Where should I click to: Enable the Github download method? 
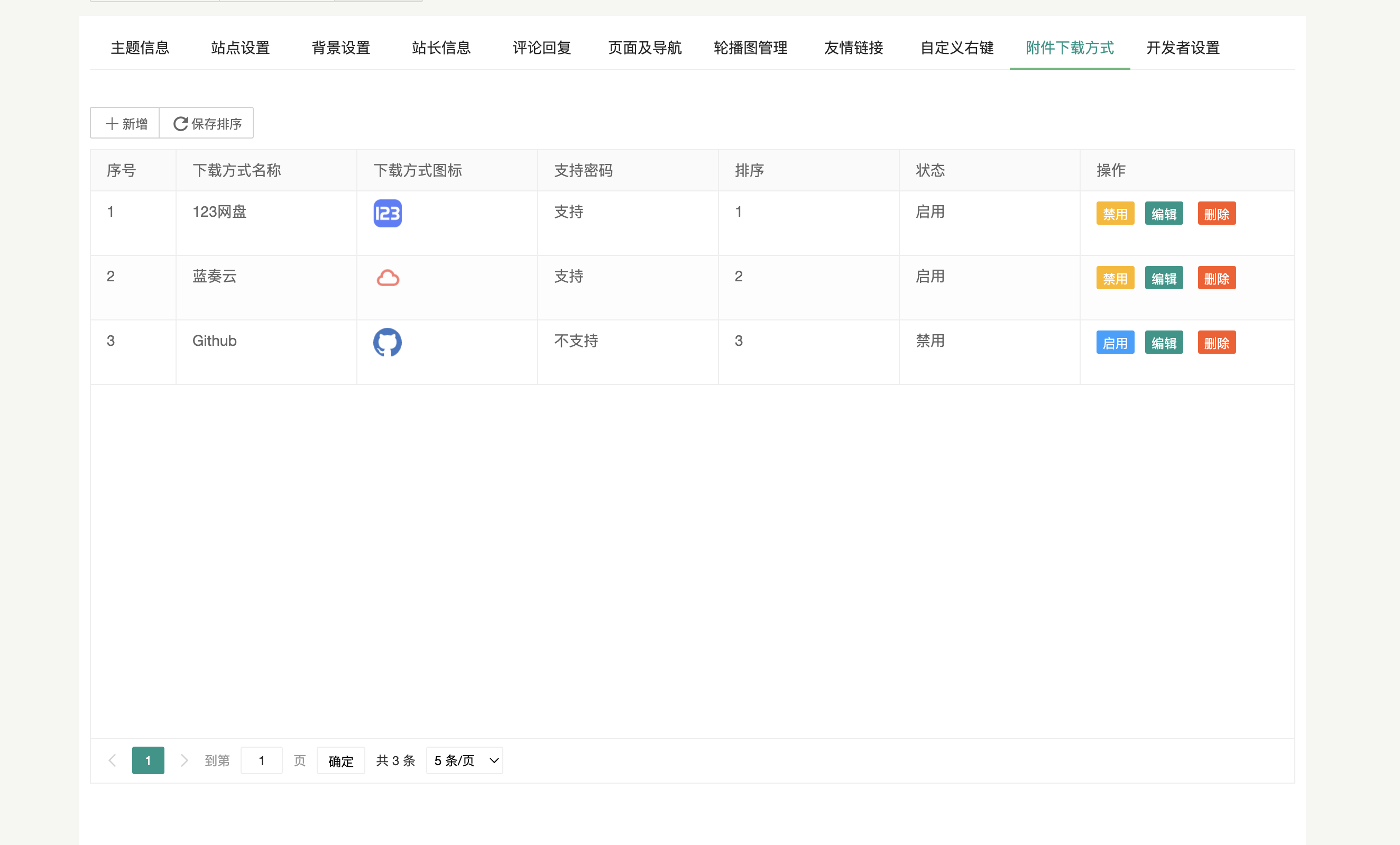click(x=1115, y=343)
